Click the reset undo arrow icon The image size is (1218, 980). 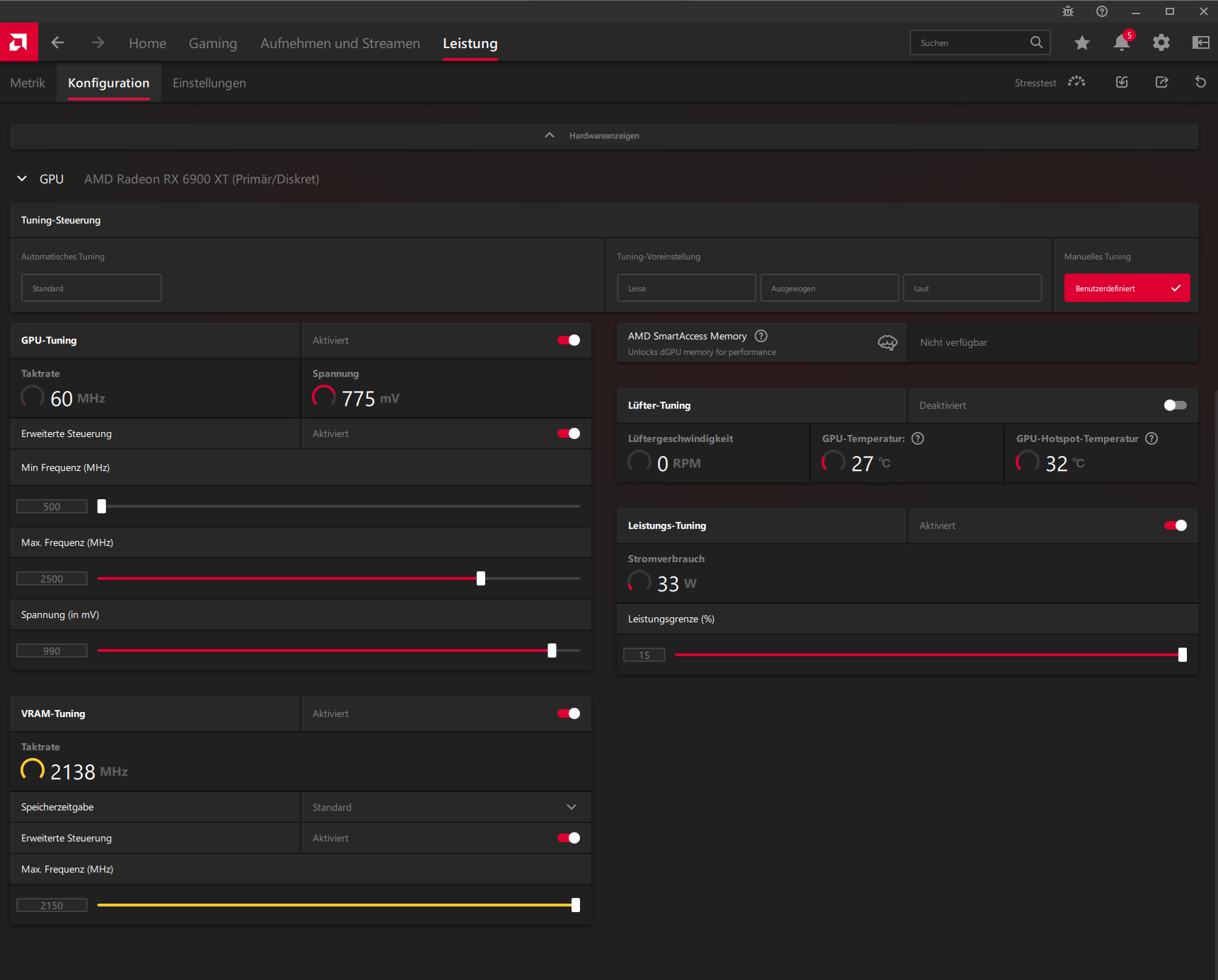(1200, 82)
